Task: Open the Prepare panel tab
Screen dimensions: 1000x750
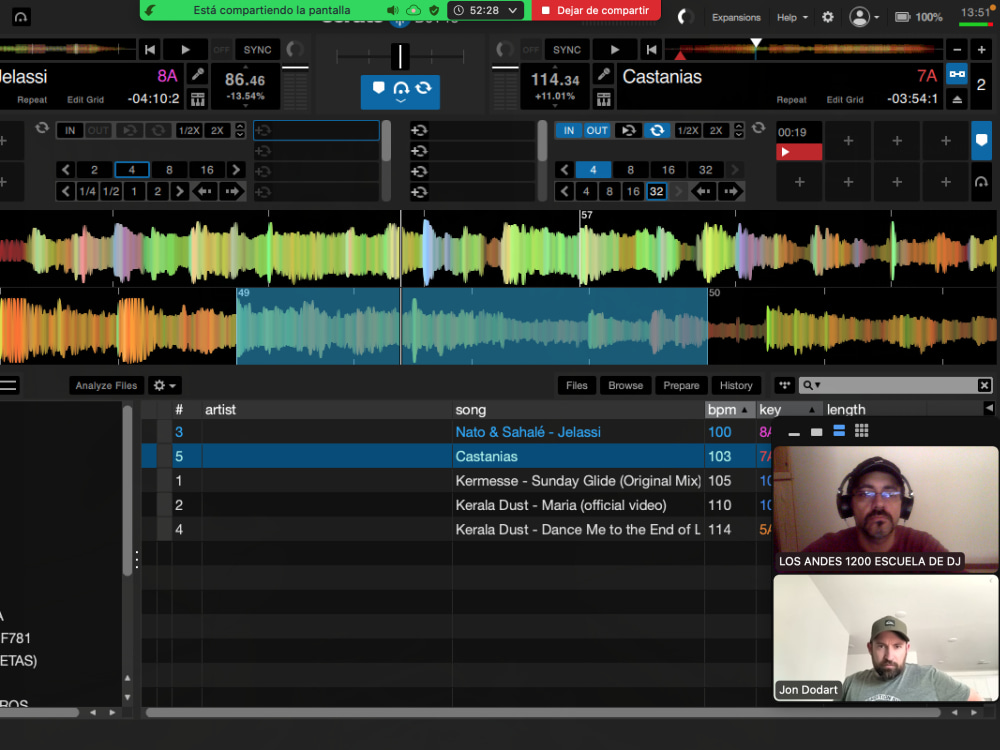Action: pos(681,385)
